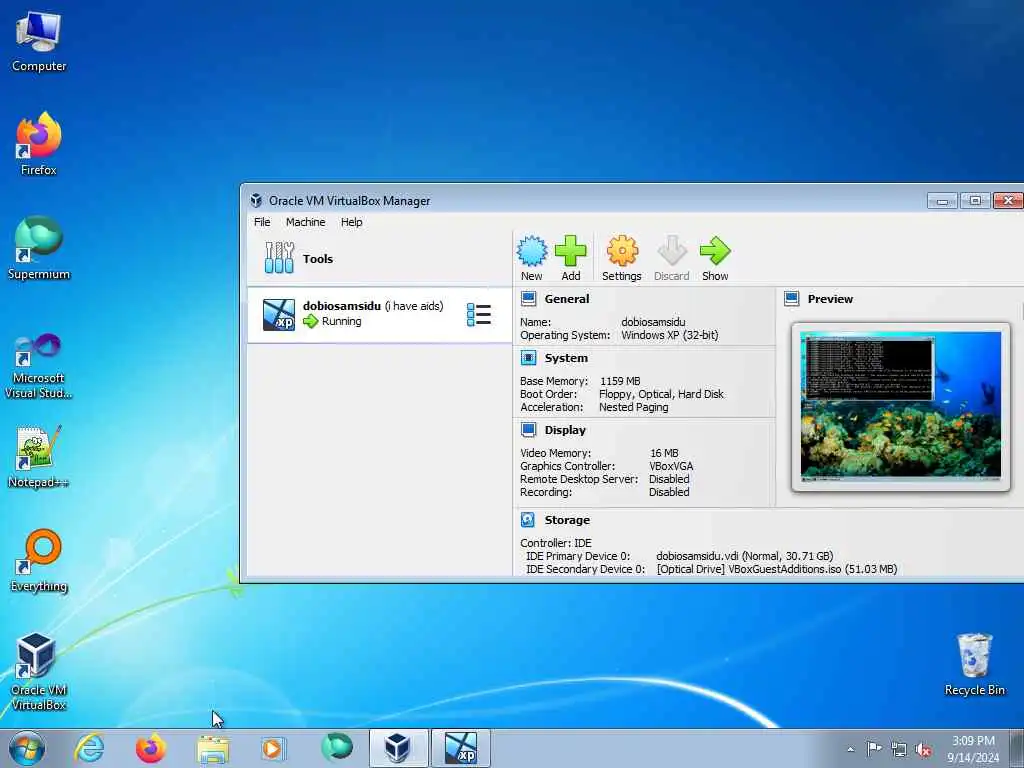Open the Help menu

point(351,222)
